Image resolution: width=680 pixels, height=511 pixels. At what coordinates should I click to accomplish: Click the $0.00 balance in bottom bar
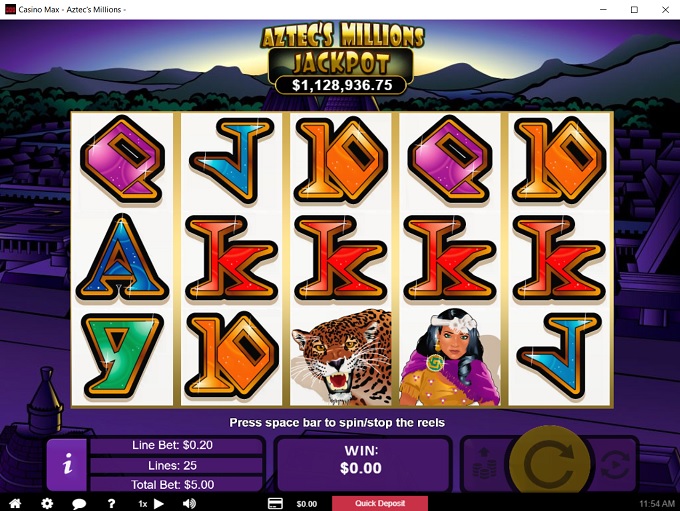click(x=307, y=504)
